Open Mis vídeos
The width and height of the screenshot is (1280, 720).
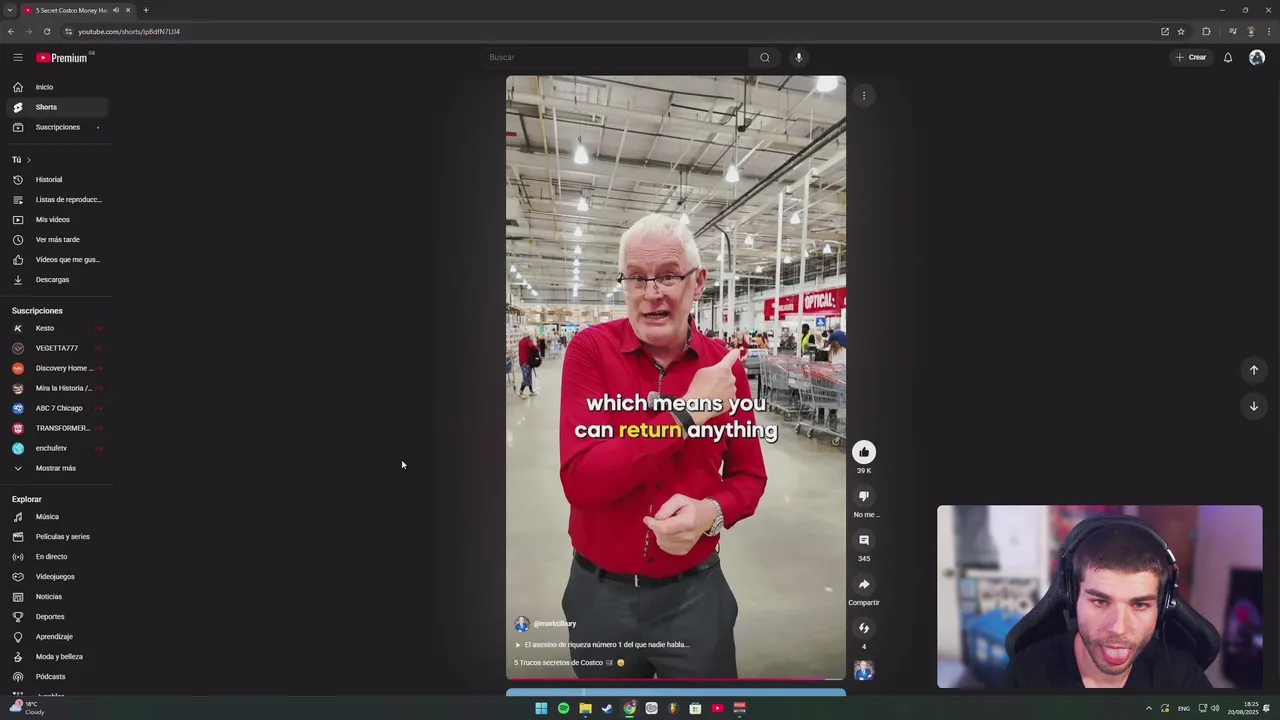(56, 220)
